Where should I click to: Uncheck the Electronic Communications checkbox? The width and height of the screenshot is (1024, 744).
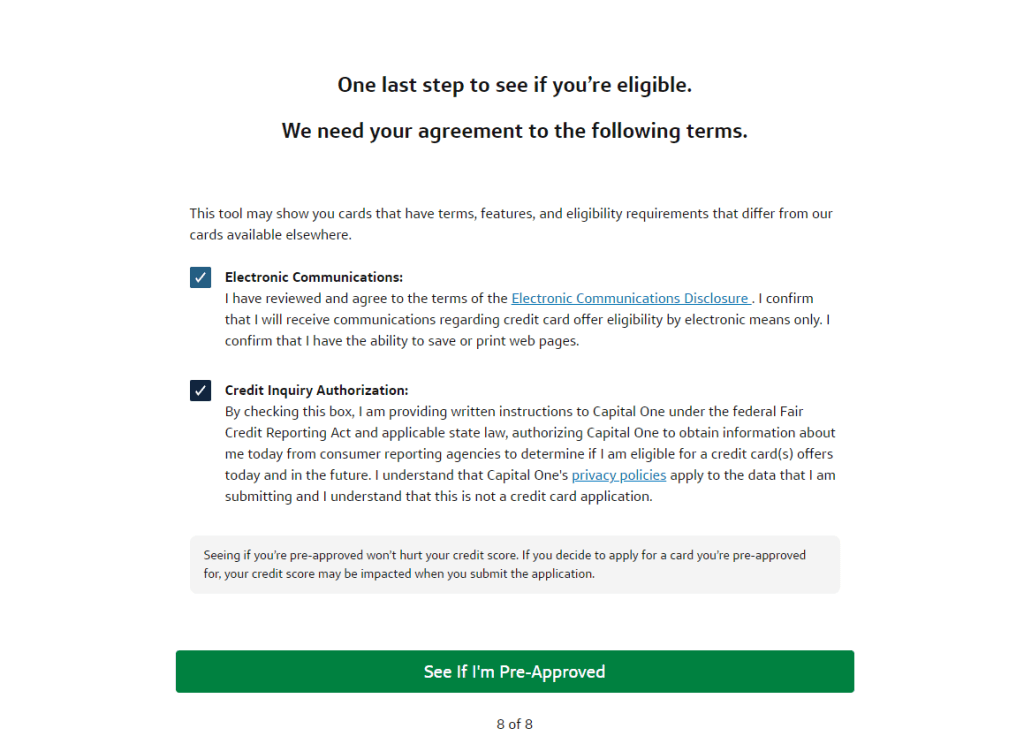pos(200,277)
